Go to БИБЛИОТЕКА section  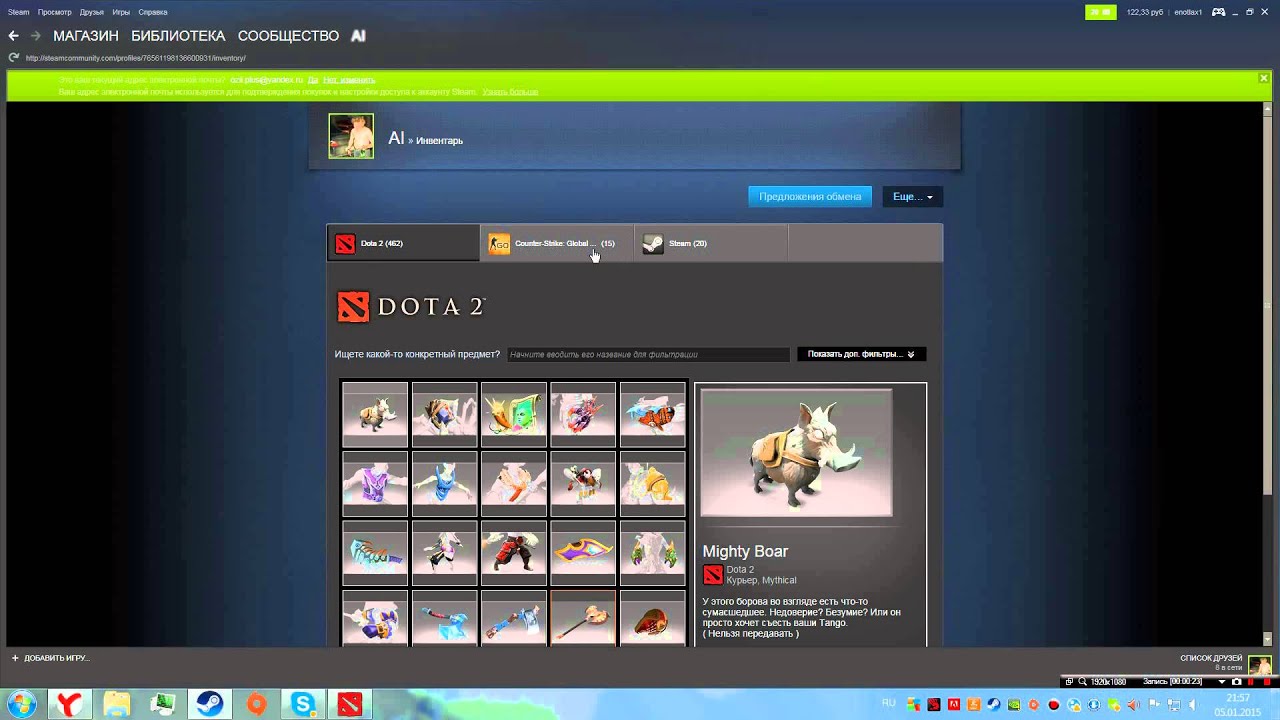[x=178, y=36]
